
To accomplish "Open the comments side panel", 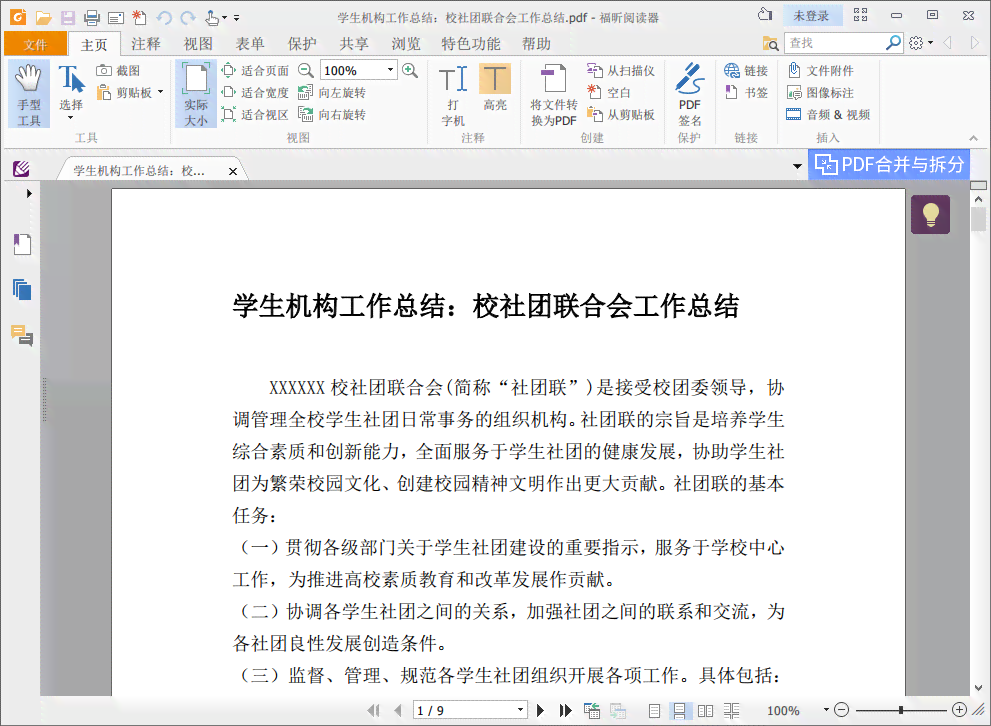I will (22, 335).
